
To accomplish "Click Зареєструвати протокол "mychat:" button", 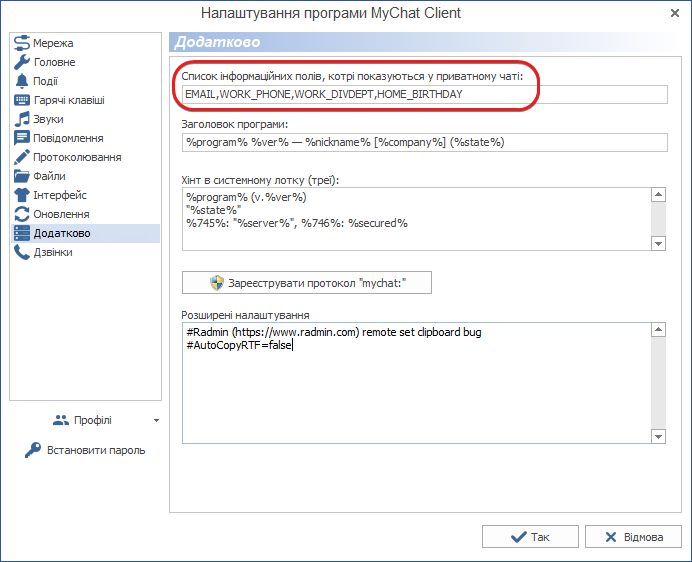I will click(x=307, y=283).
